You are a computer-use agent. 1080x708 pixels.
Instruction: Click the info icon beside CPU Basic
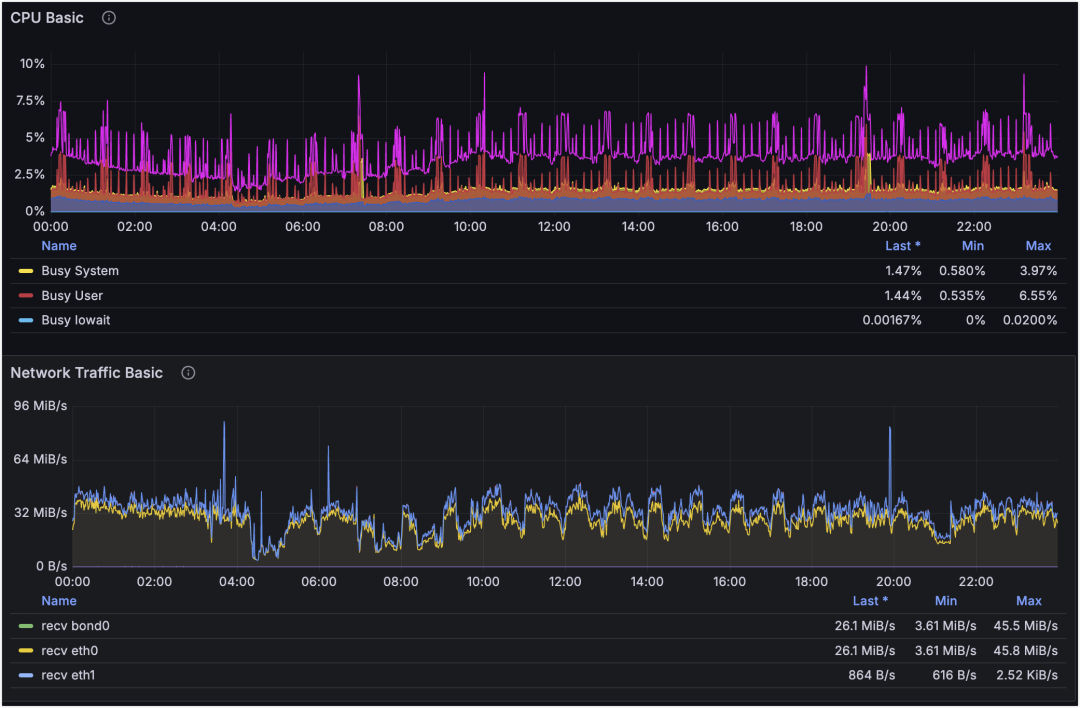[x=109, y=18]
